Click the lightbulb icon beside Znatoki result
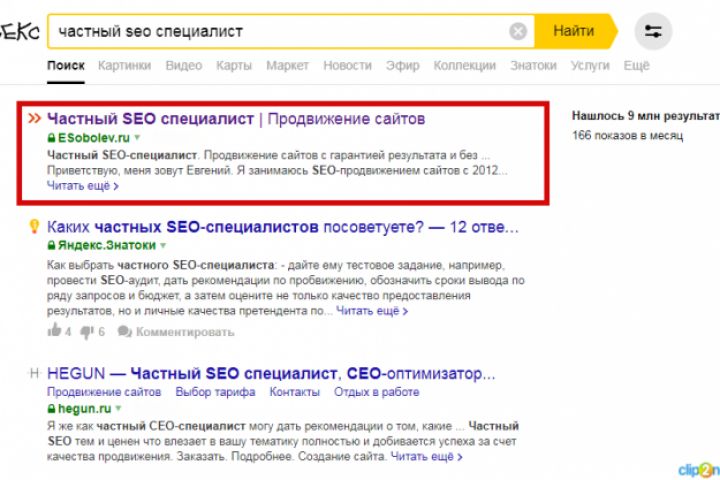This screenshot has height=480, width=720. click(34, 227)
